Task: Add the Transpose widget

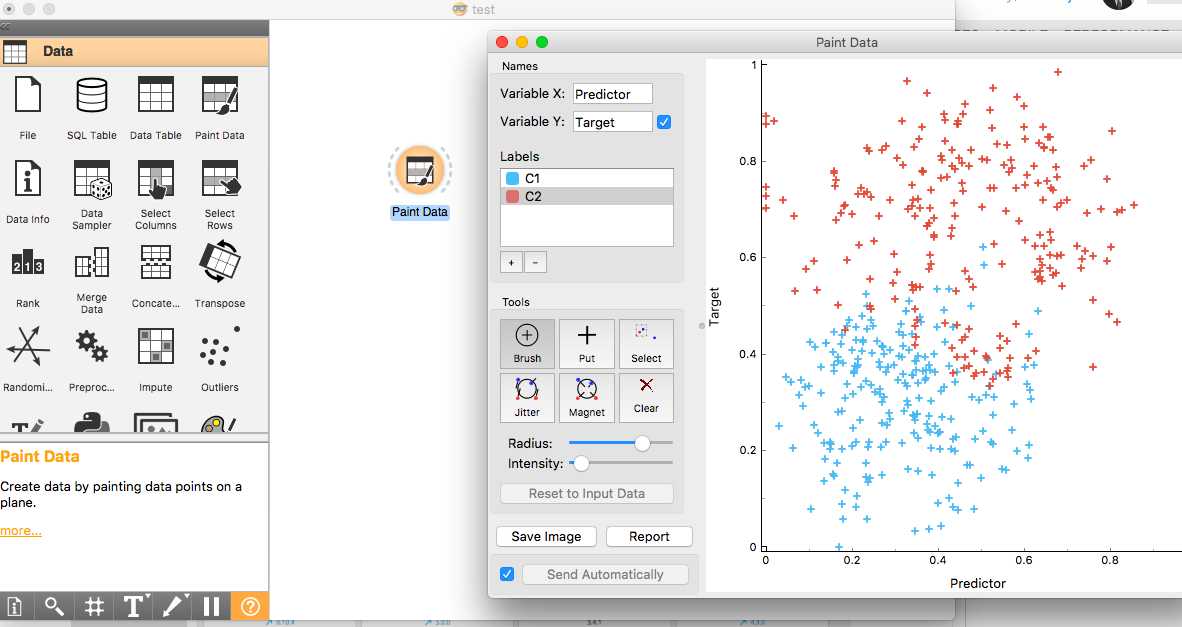Action: pyautogui.click(x=219, y=274)
